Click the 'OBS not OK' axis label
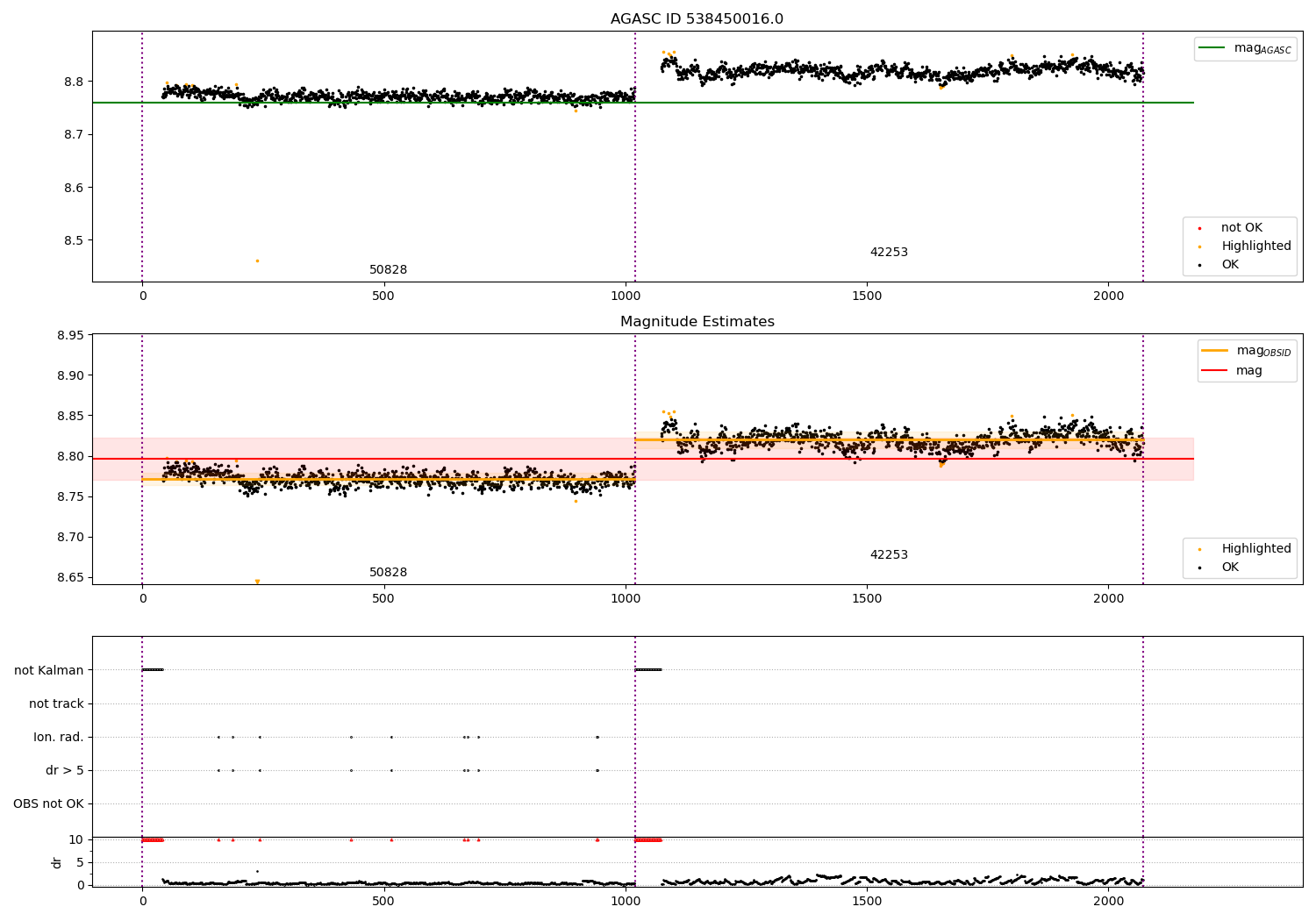This screenshot has width=1316, height=921. pyautogui.click(x=49, y=803)
